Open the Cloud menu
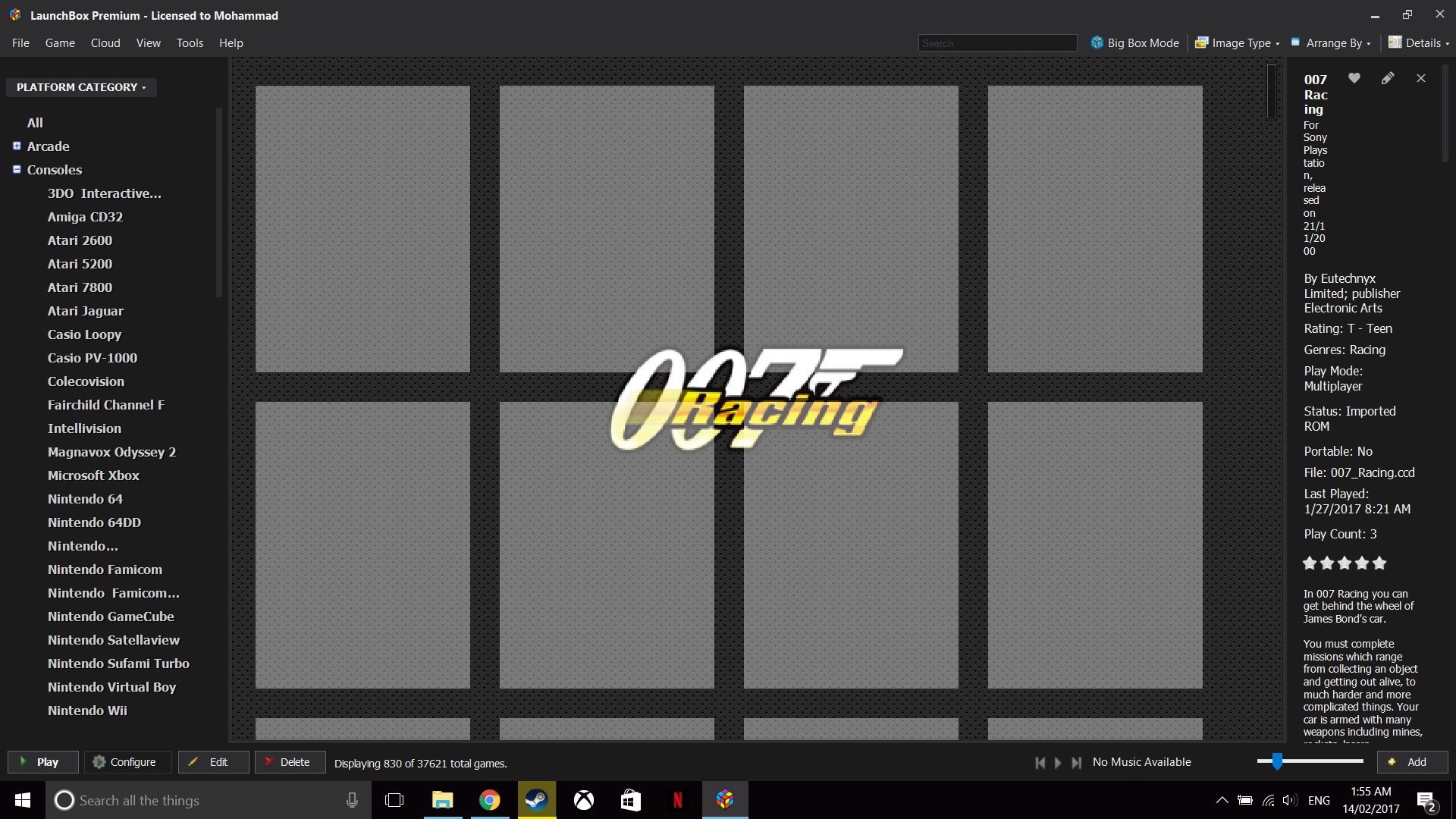This screenshot has height=819, width=1456. click(x=105, y=43)
